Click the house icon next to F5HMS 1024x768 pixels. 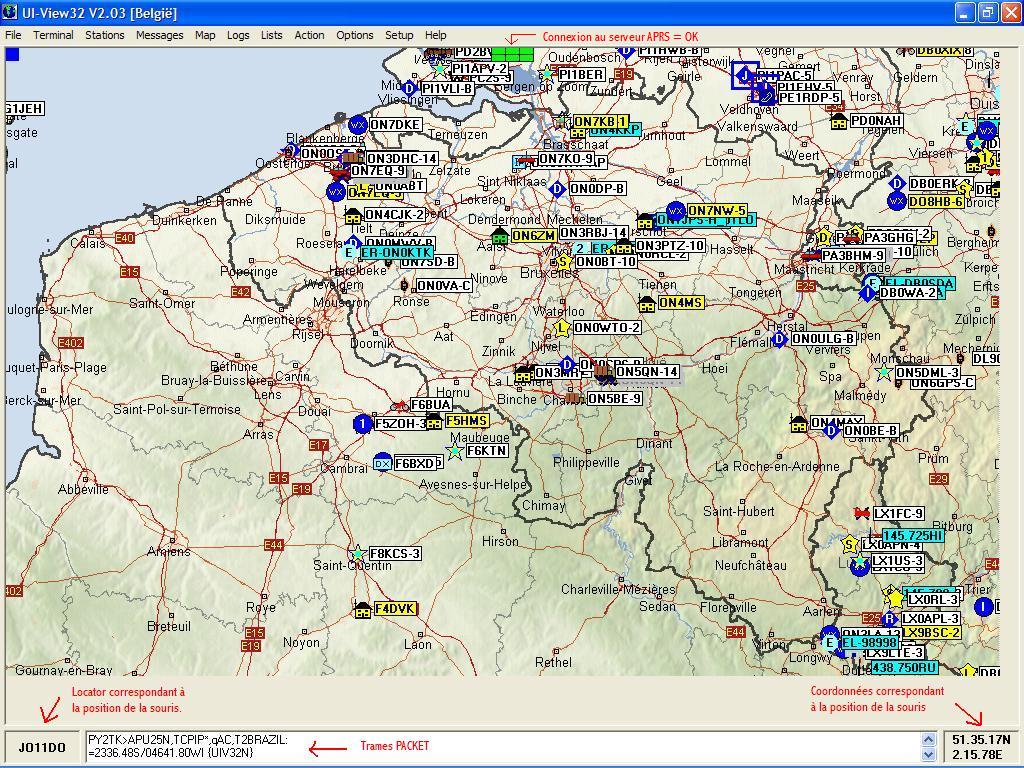tap(434, 421)
